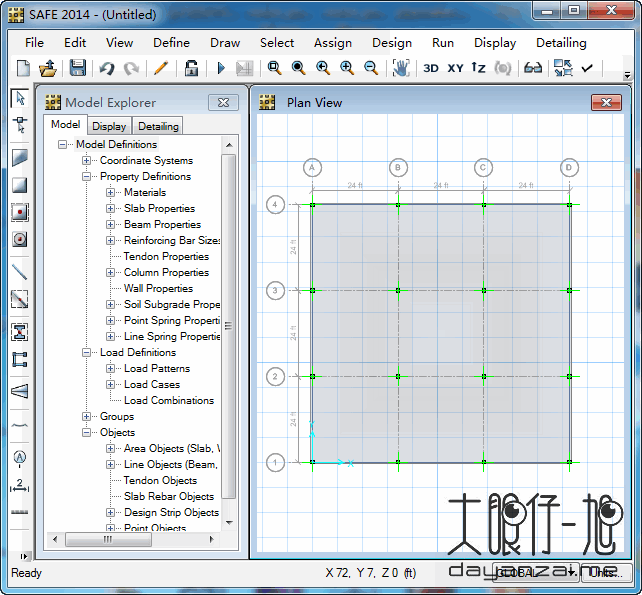Click the Save floppy disk icon

pos(77,68)
